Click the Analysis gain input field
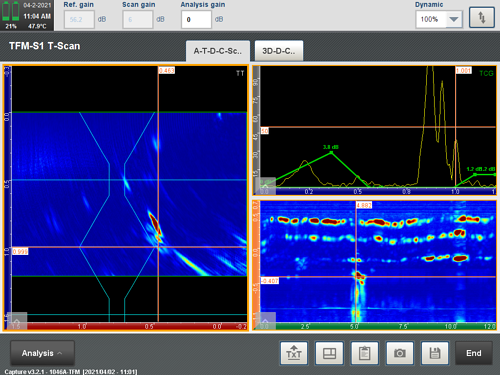 coord(196,19)
